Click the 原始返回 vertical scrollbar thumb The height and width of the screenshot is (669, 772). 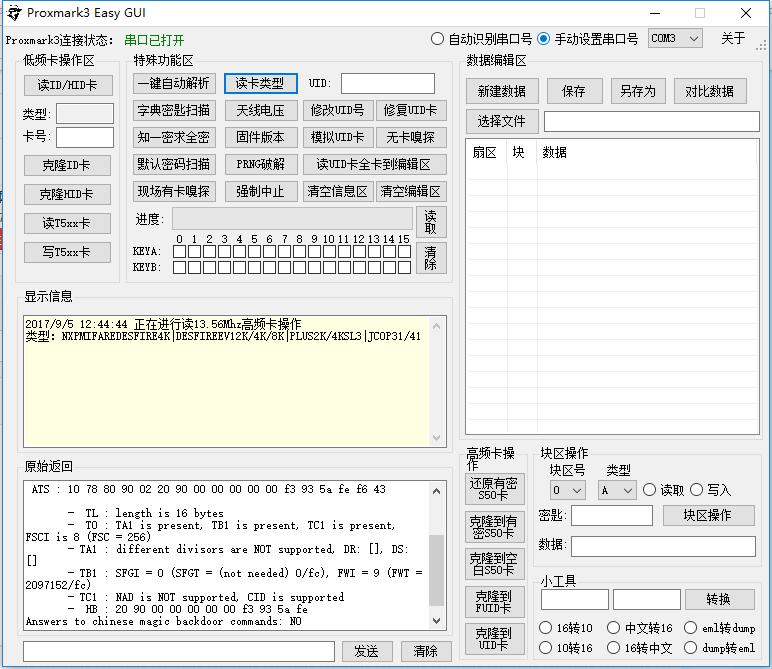click(x=436, y=570)
